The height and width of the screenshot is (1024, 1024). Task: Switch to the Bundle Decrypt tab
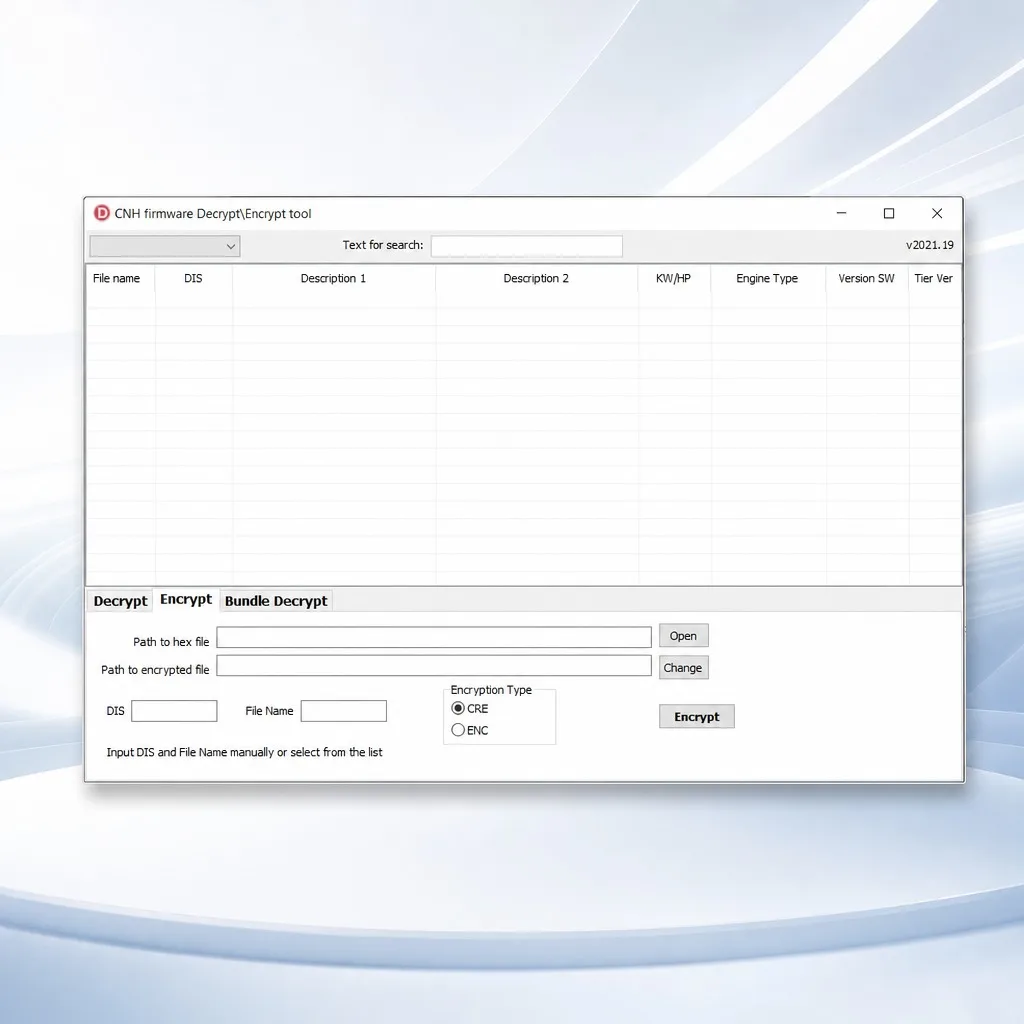(276, 601)
